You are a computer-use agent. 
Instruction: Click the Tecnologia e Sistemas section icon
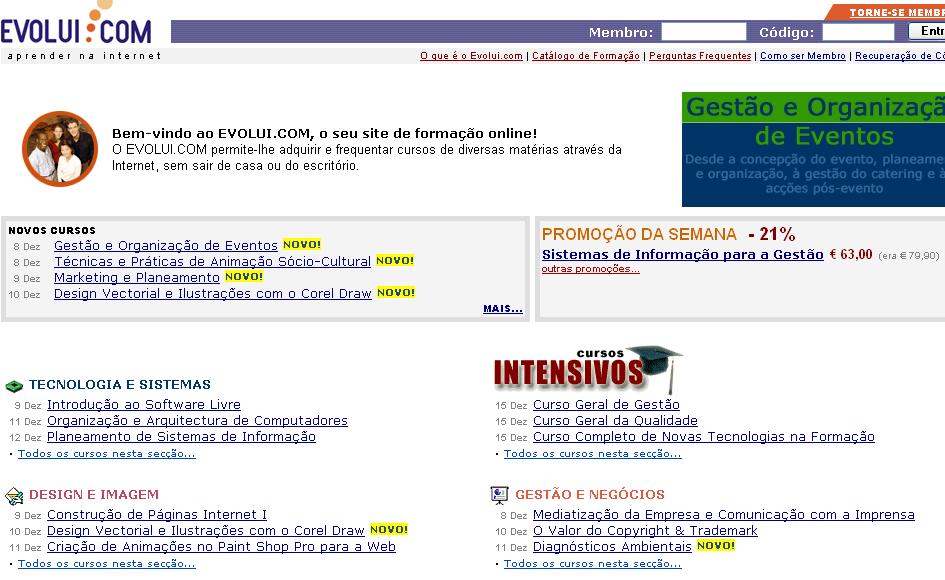14,385
